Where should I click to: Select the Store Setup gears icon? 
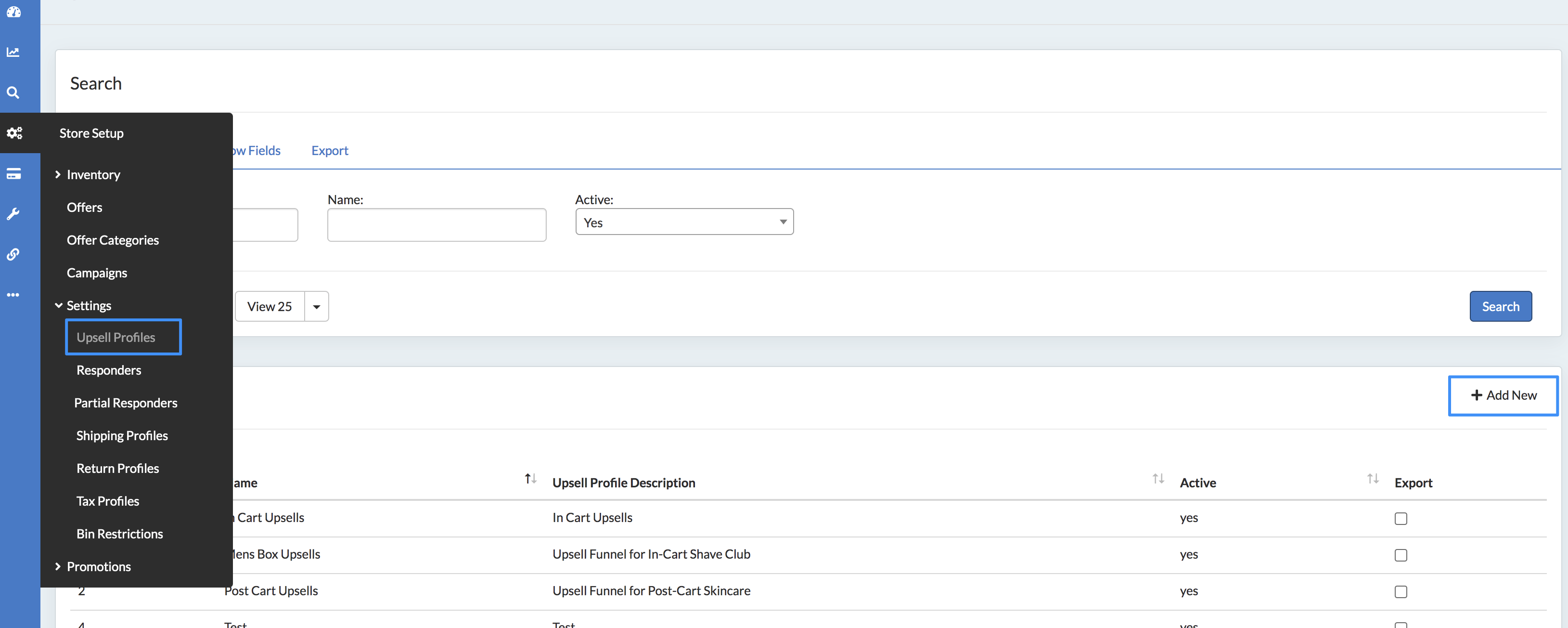click(x=14, y=133)
